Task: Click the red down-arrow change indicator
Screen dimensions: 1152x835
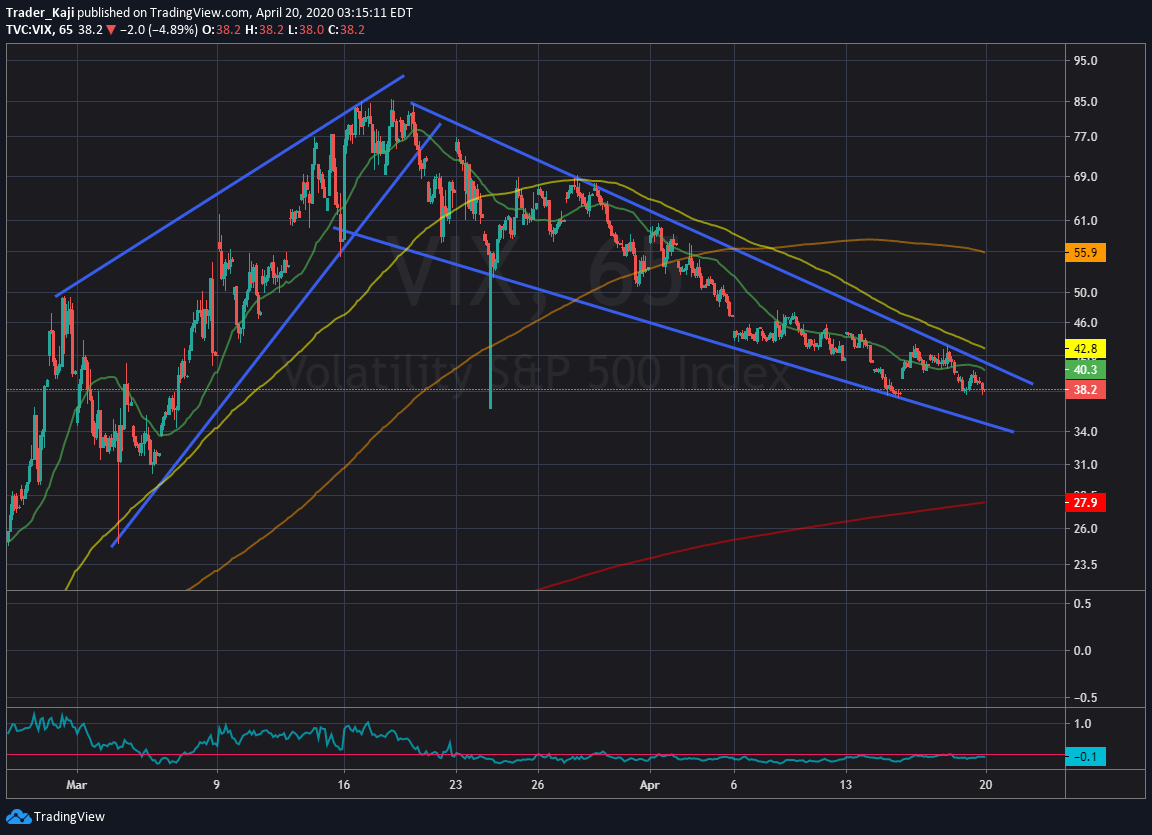Action: click(x=109, y=30)
